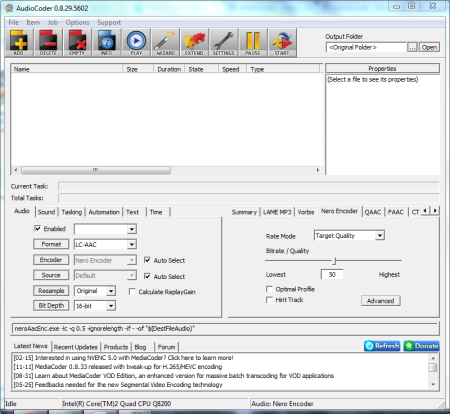
Task: Open the Products news tab
Action: tap(116, 347)
